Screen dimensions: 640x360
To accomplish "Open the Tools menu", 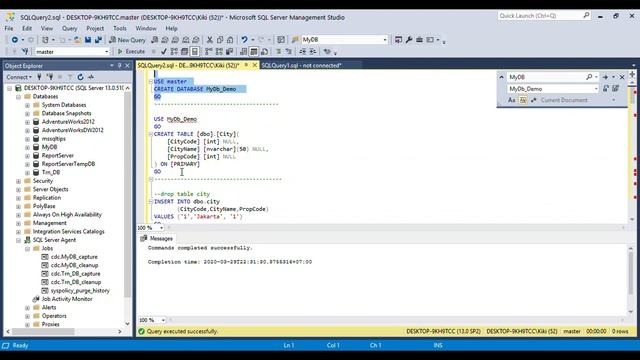I will click(120, 28).
